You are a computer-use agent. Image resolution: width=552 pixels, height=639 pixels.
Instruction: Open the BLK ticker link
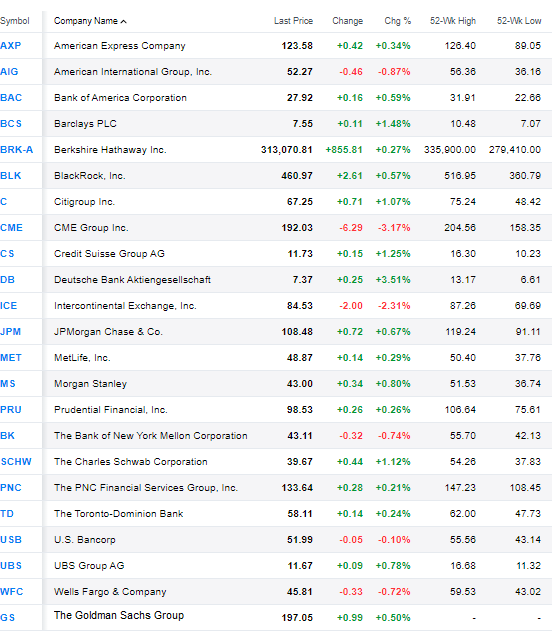coord(11,176)
